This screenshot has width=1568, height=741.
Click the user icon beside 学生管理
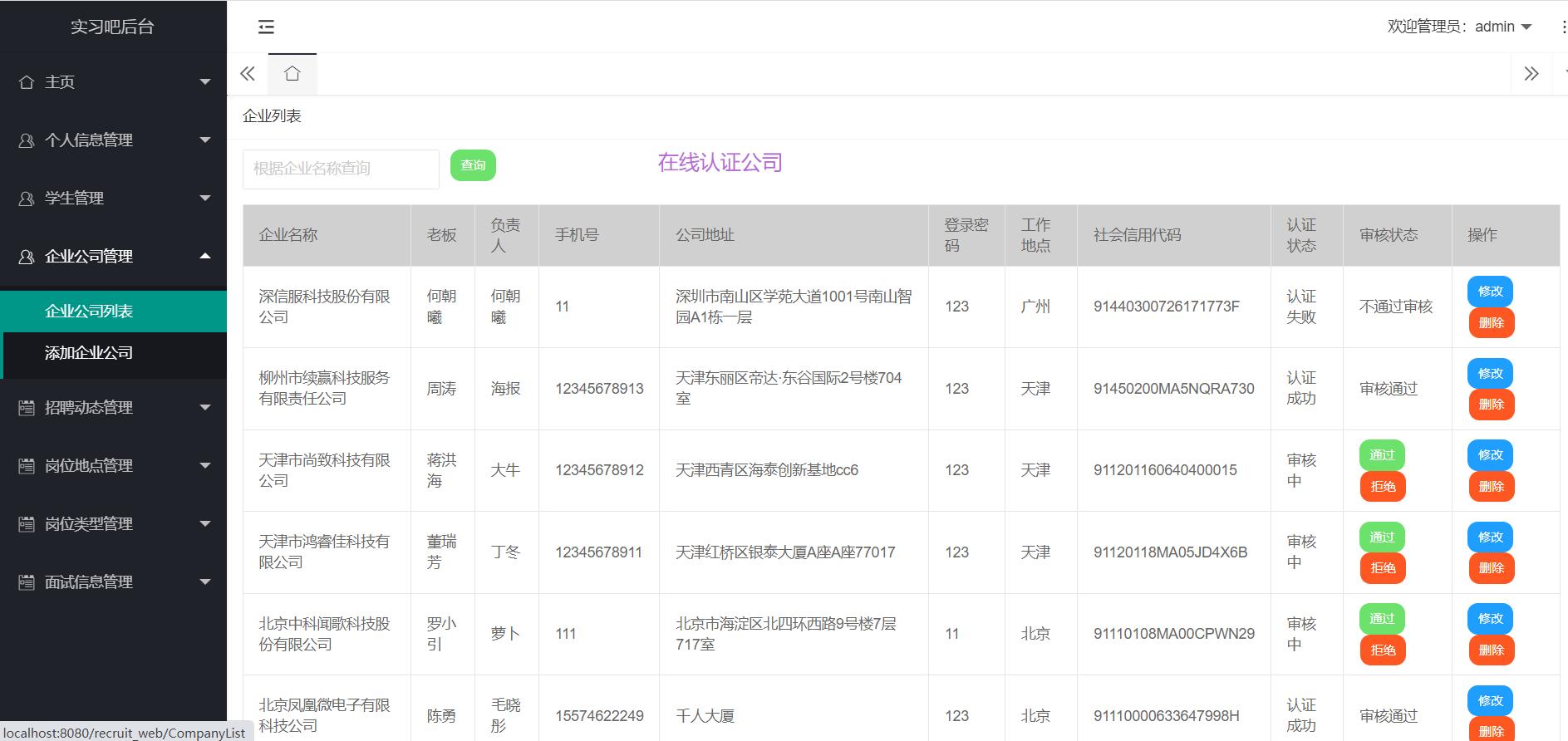(27, 198)
